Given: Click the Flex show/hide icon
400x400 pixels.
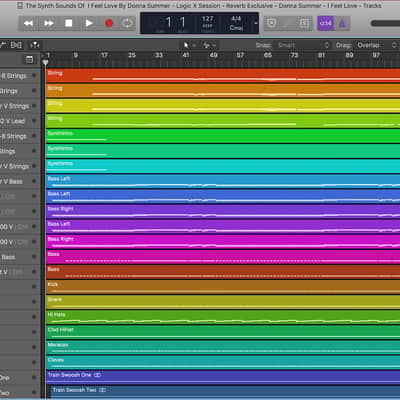Looking at the screenshot, I should pyautogui.click(x=16, y=45).
